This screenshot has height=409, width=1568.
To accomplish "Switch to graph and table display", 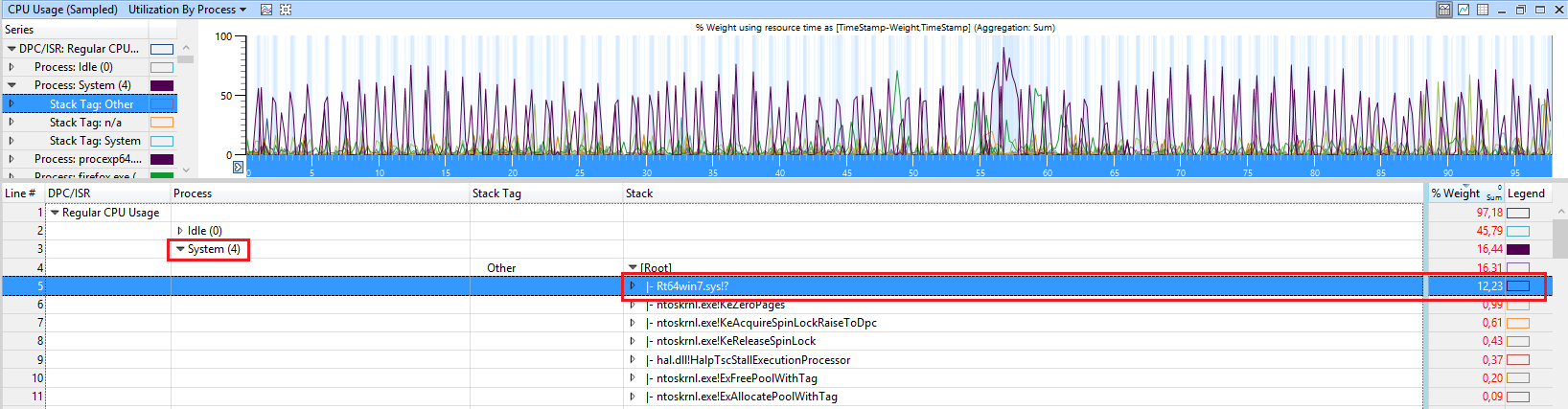I will point(1444,10).
